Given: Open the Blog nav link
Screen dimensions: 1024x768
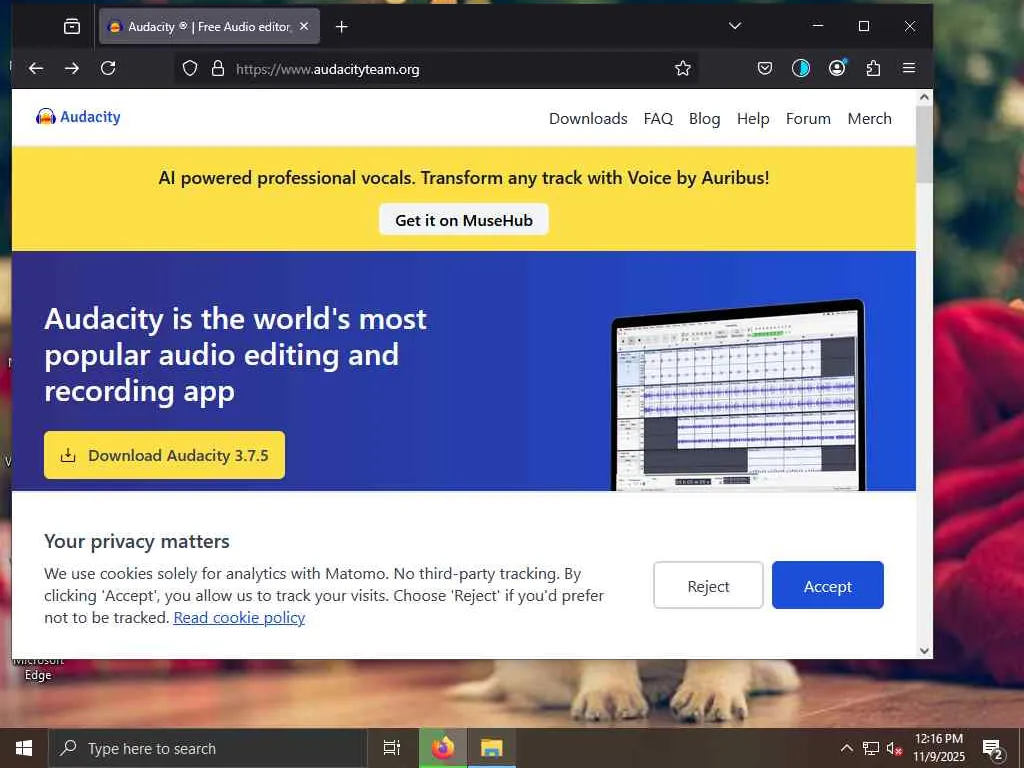Looking at the screenshot, I should pos(704,119).
